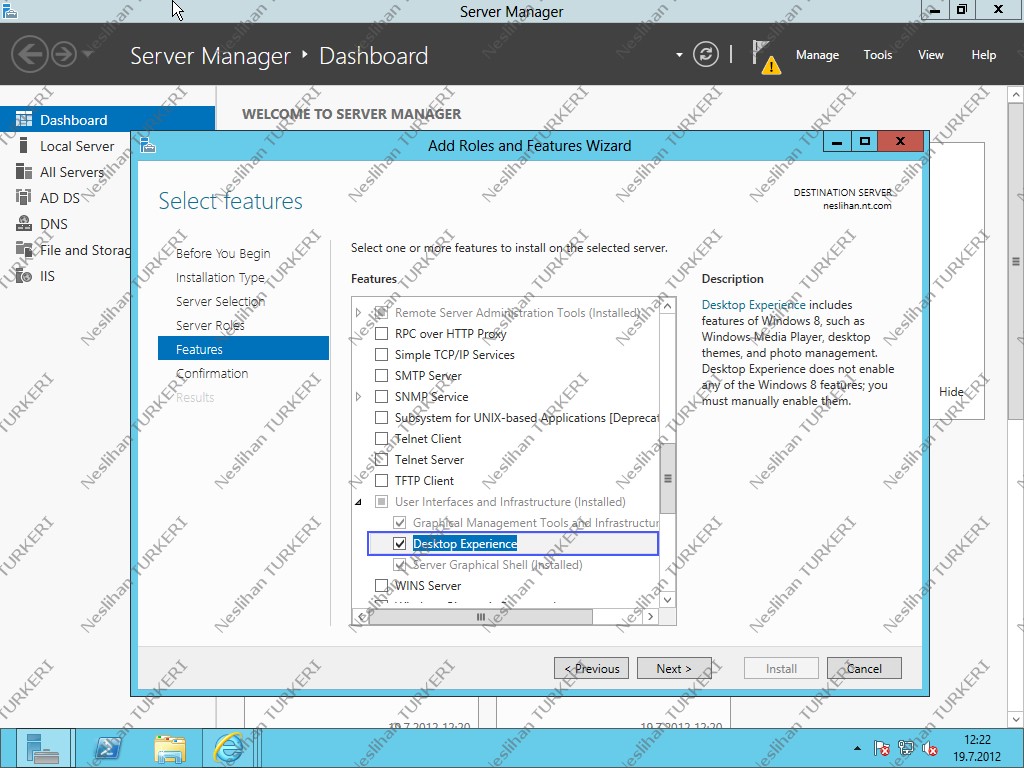Image resolution: width=1024 pixels, height=768 pixels.
Task: Click the features list scroll up arrow
Action: click(x=667, y=306)
